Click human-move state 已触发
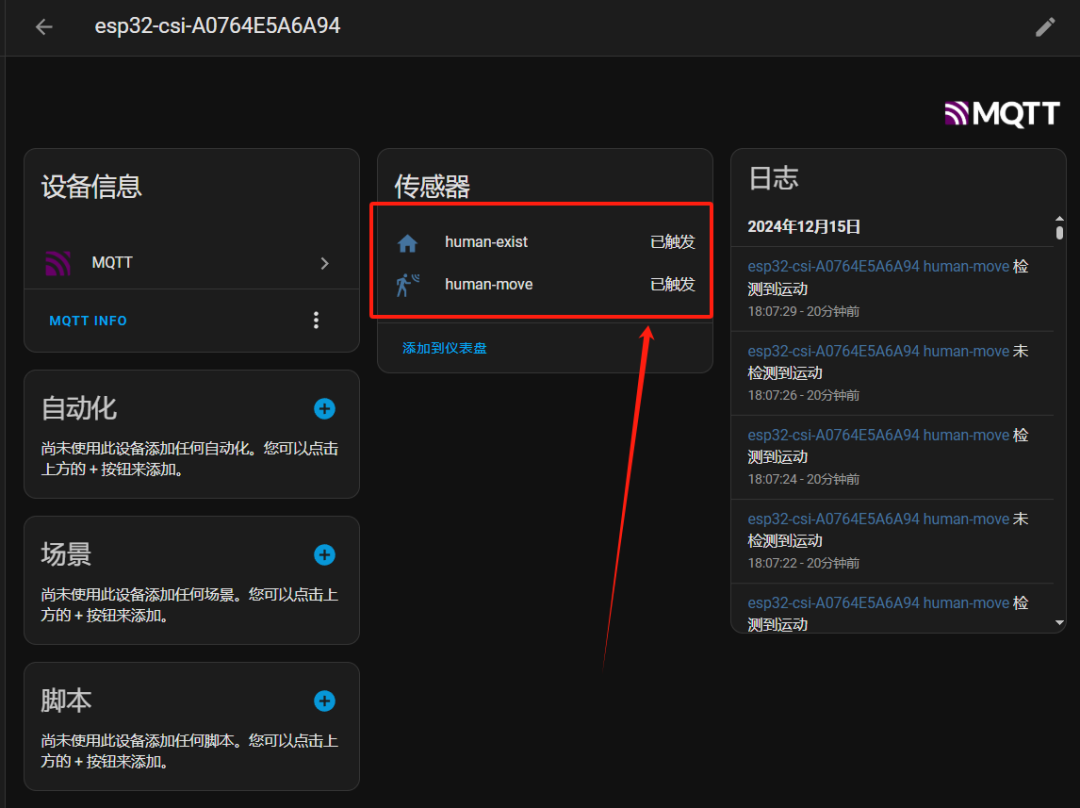This screenshot has width=1080, height=808. point(672,284)
